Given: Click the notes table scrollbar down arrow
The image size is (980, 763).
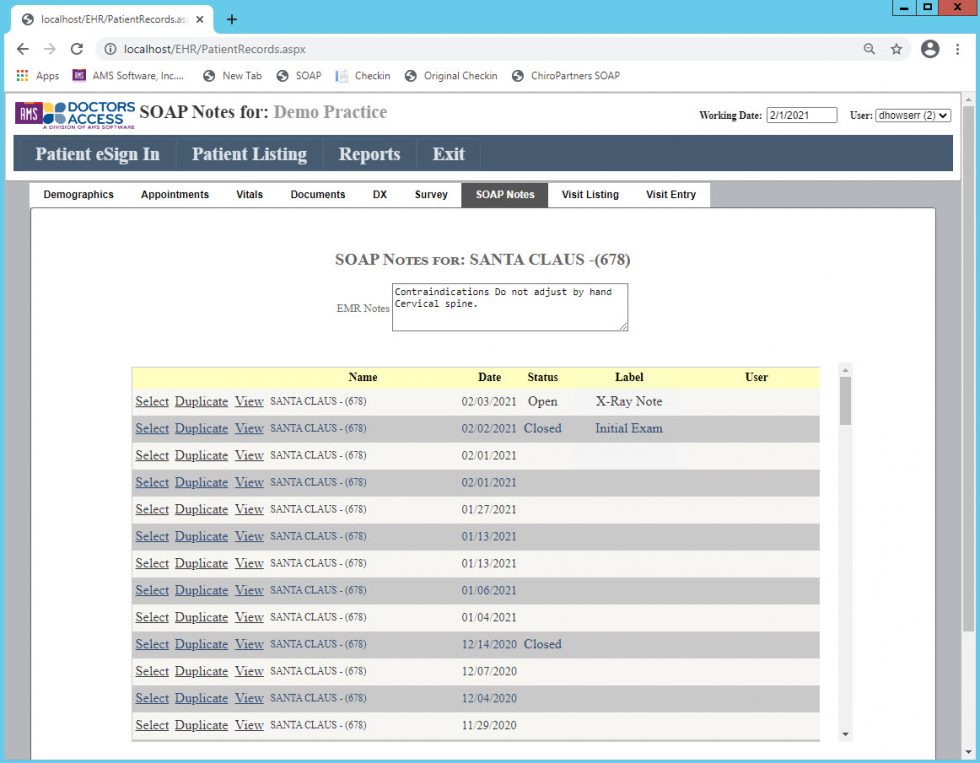Looking at the screenshot, I should pos(845,734).
